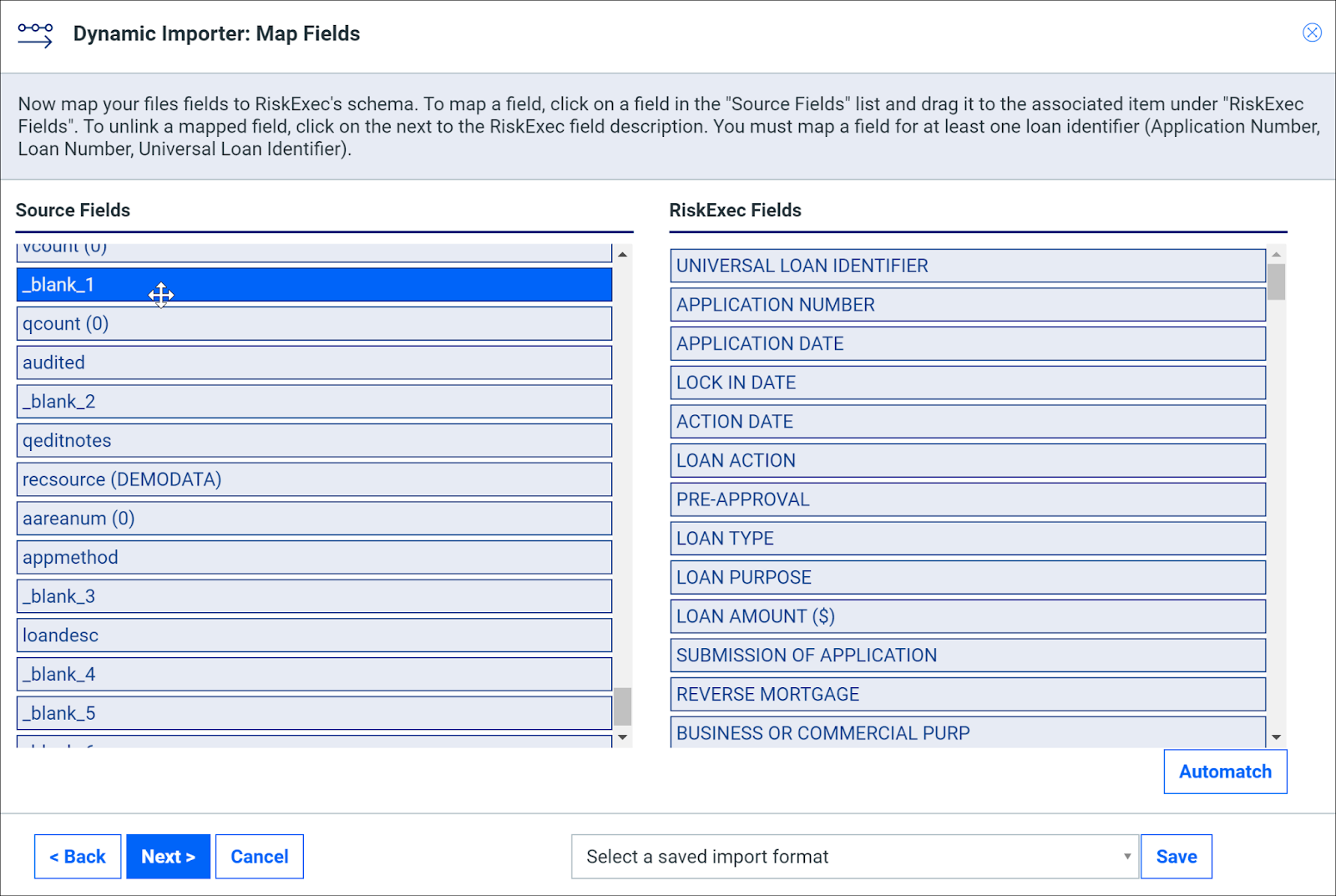This screenshot has height=896, width=1336.
Task: Click the LOAN TYPE RiskExec field
Action: (x=968, y=539)
